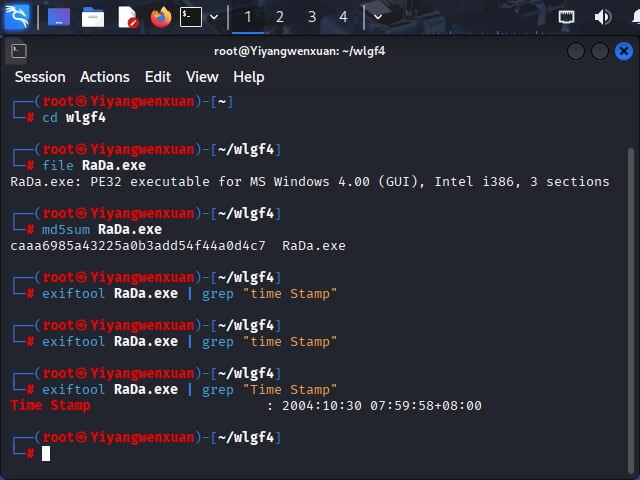Click the 'md5sum RaDa.exe' command line
This screenshot has height=480, width=640.
click(x=102, y=229)
